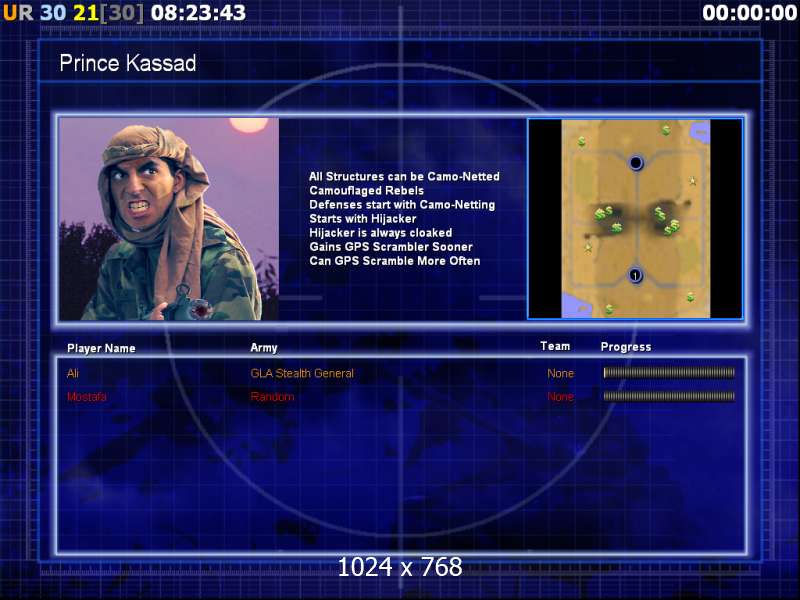Click the 1024 x 768 resolution text
Image resolution: width=800 pixels, height=600 pixels.
(x=400, y=567)
